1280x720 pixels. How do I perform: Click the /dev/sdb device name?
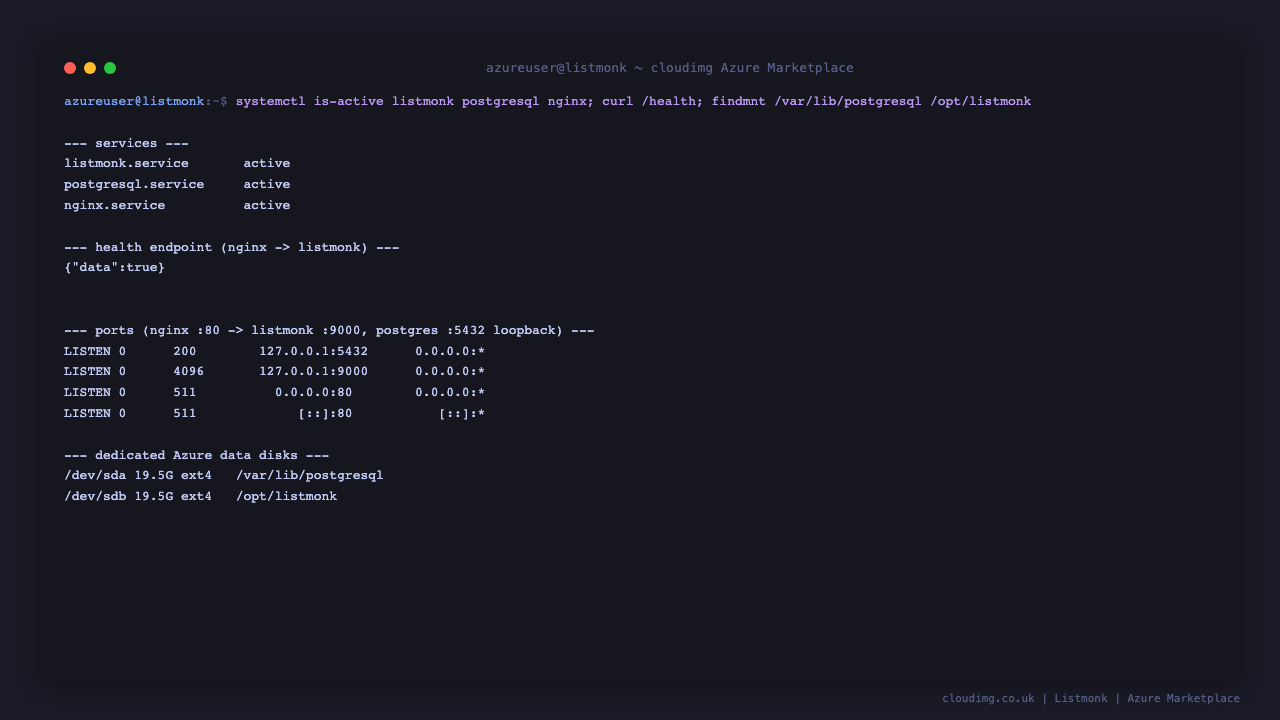[x=95, y=497]
